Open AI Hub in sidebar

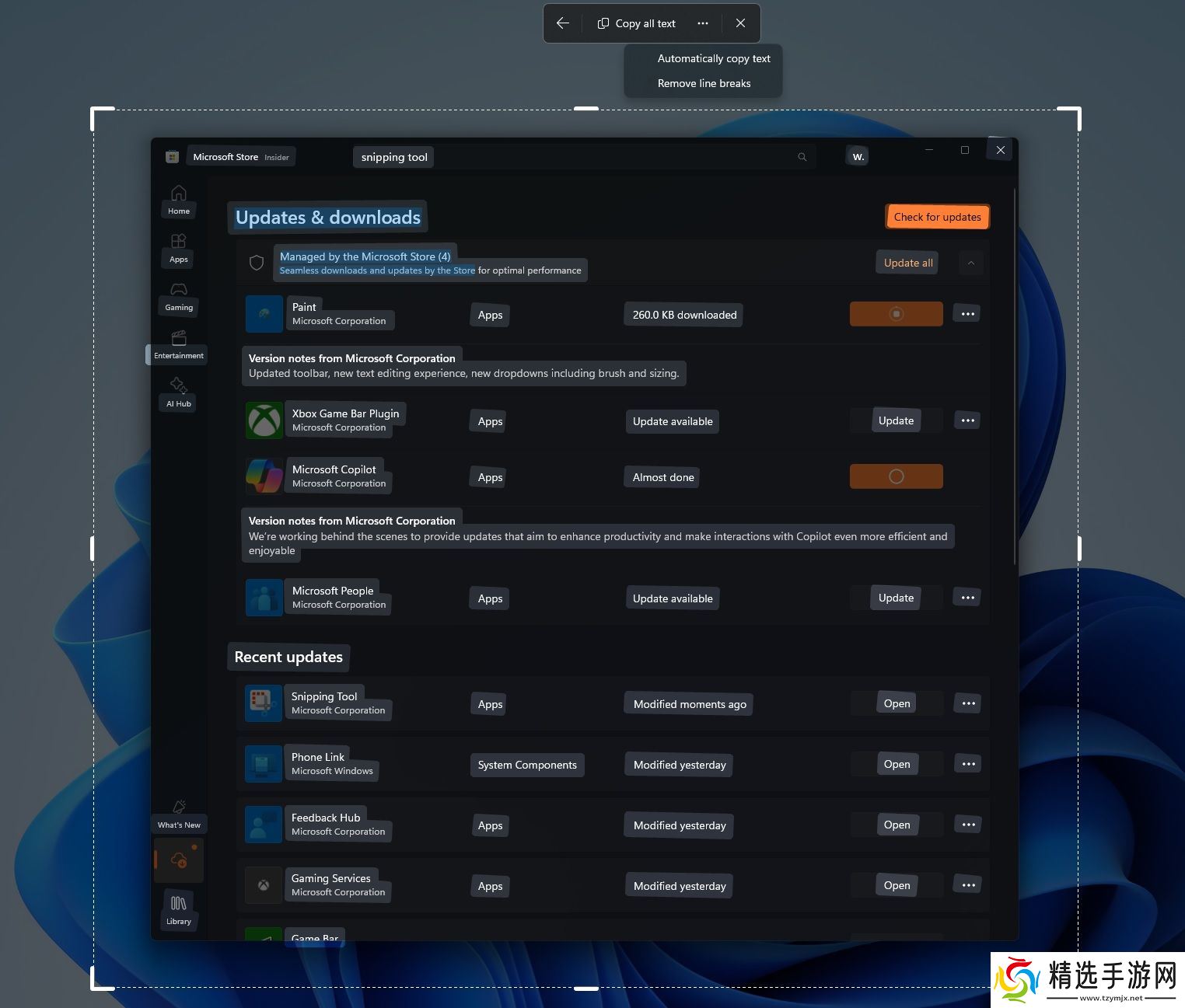pyautogui.click(x=179, y=392)
